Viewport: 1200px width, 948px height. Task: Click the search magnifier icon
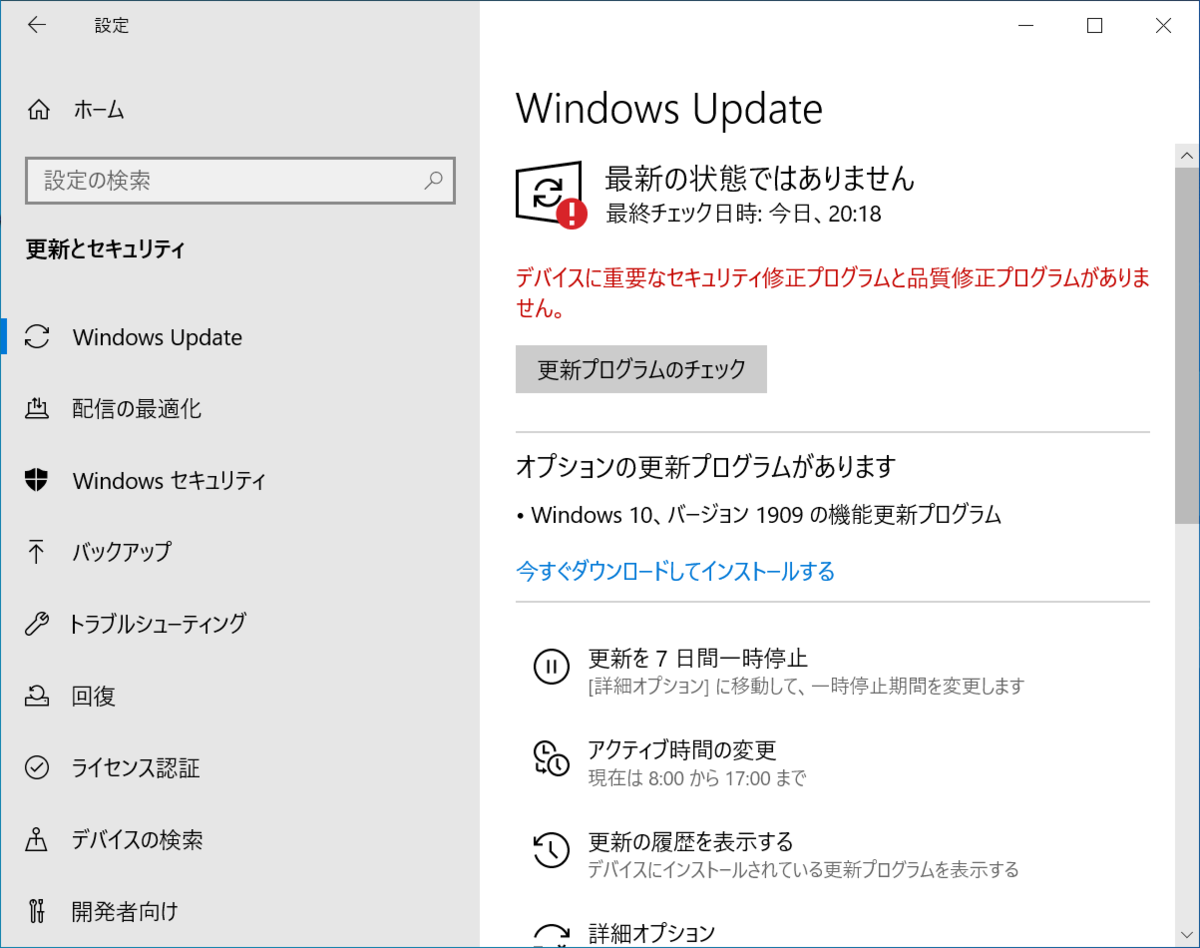(434, 181)
